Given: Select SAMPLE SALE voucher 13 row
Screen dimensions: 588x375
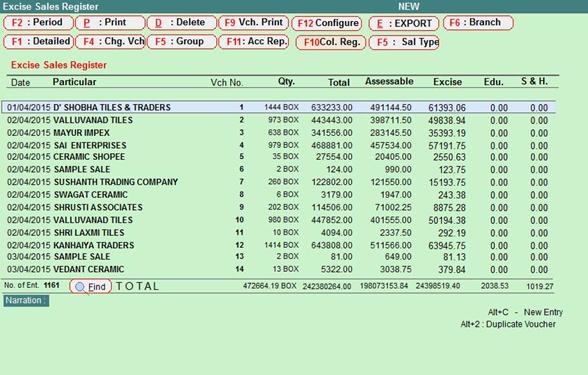Looking at the screenshot, I should click(279, 257).
